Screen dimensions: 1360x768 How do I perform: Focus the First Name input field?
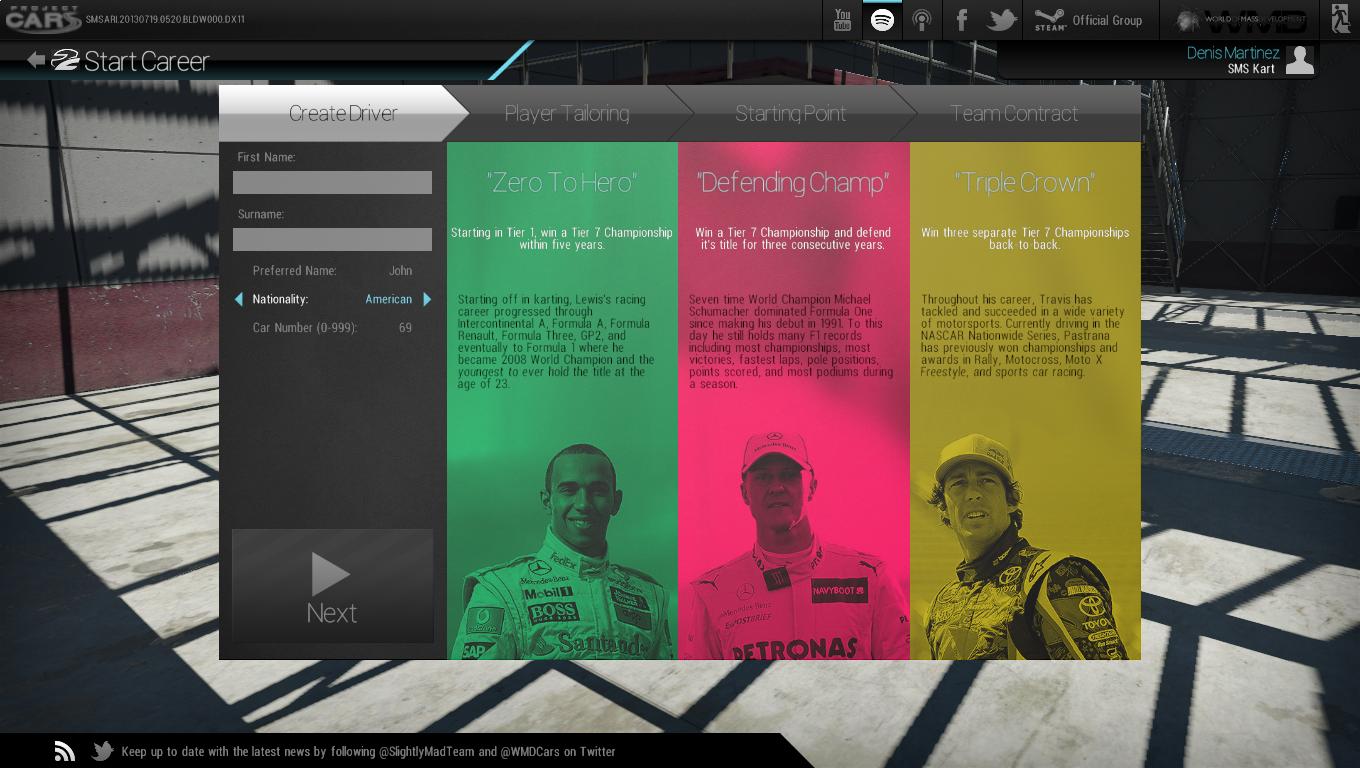[x=332, y=182]
